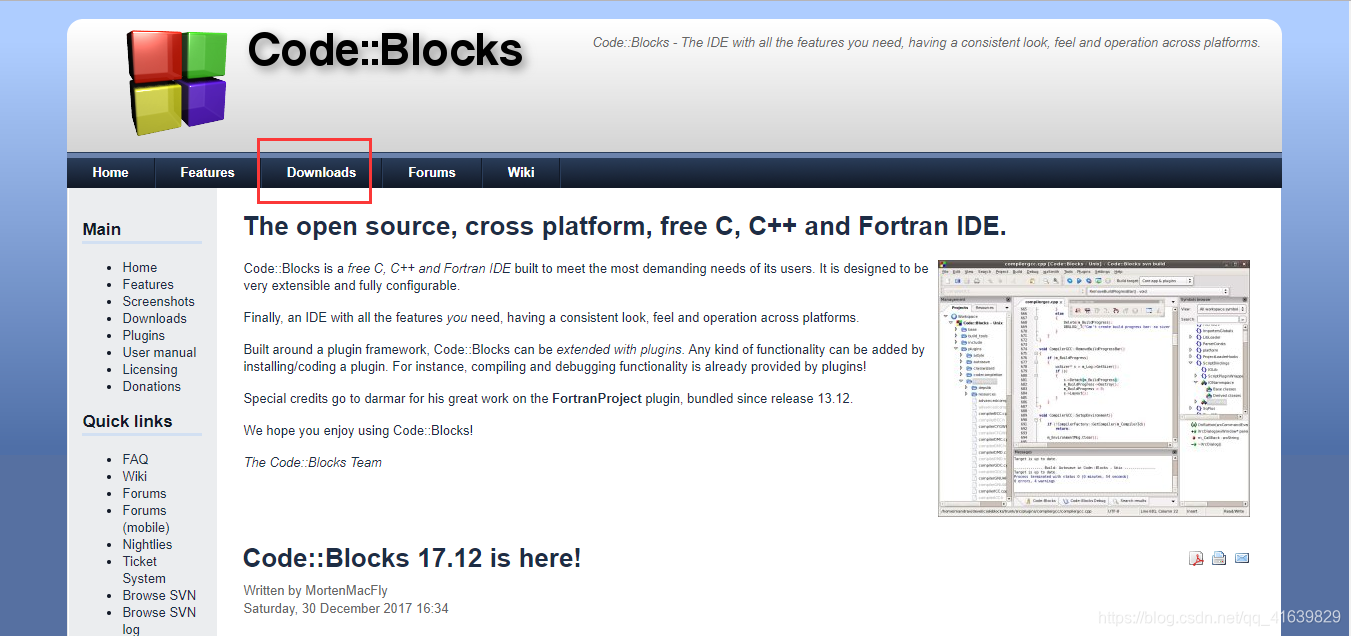1351x636 pixels.
Task: Click the email envelope icon beside the article
Action: (1242, 558)
